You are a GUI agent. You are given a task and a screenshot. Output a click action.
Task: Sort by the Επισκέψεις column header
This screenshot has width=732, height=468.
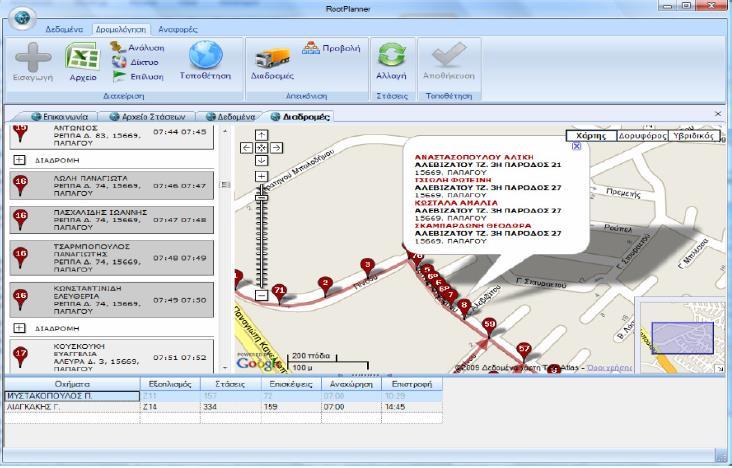(x=291, y=384)
